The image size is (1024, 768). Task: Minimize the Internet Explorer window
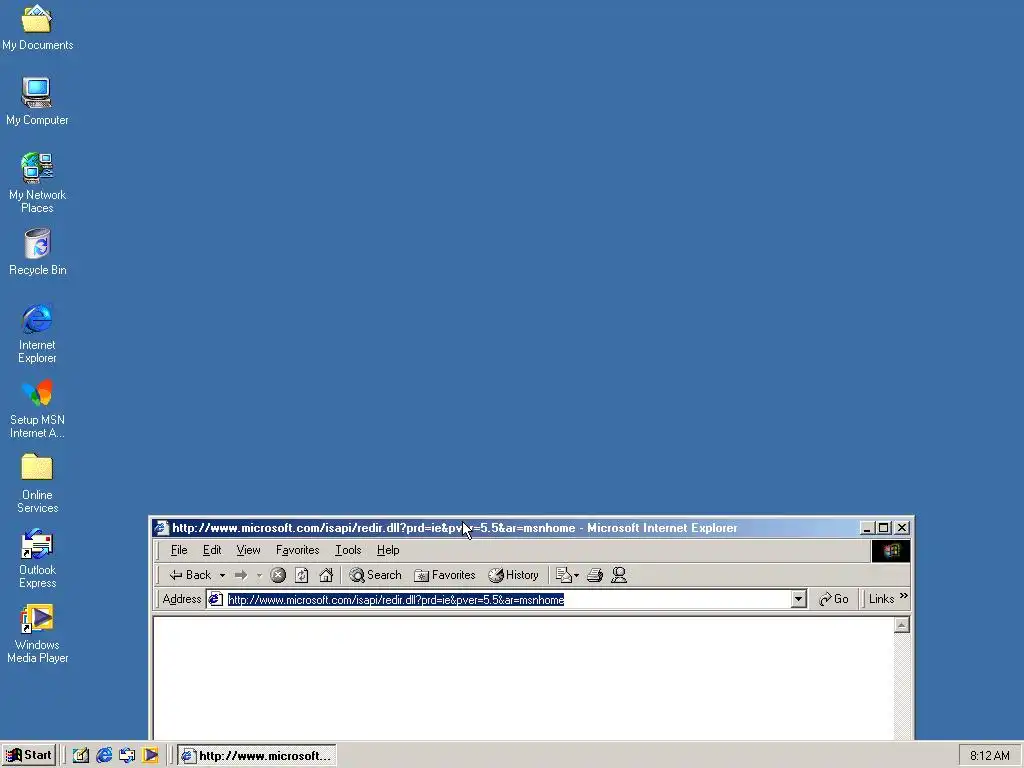868,528
